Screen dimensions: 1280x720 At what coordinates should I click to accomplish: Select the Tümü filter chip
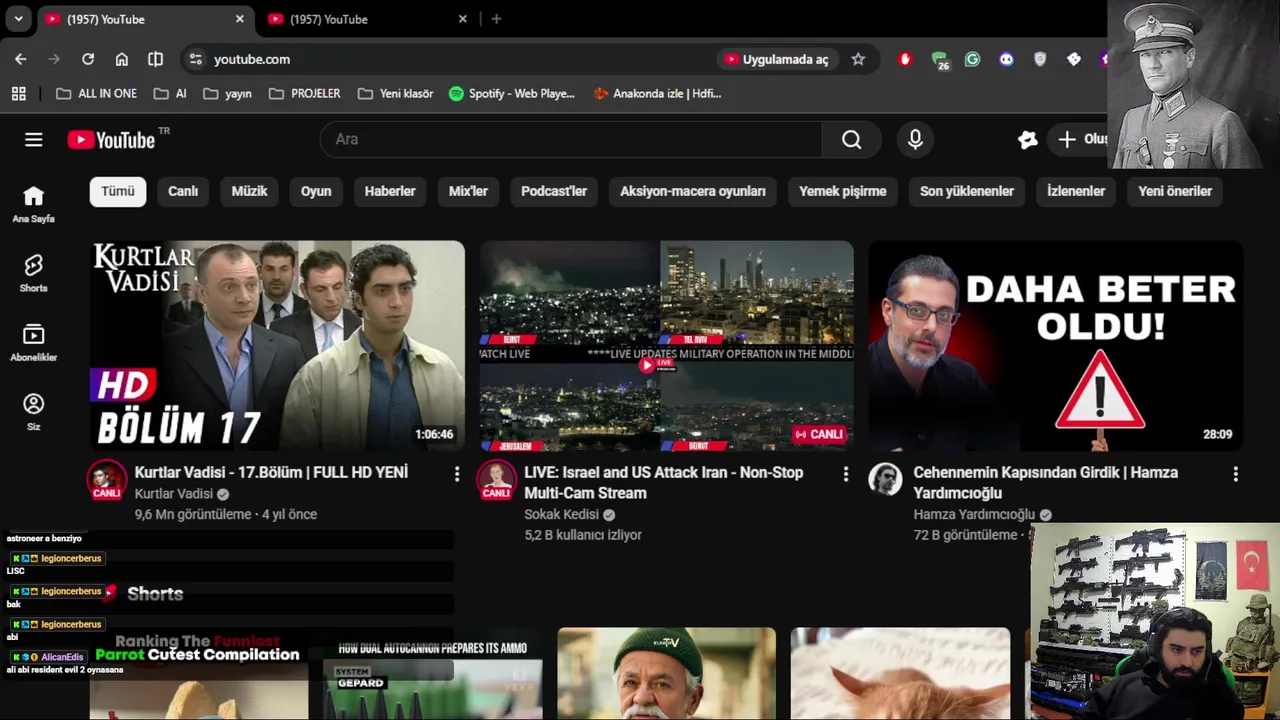point(118,191)
